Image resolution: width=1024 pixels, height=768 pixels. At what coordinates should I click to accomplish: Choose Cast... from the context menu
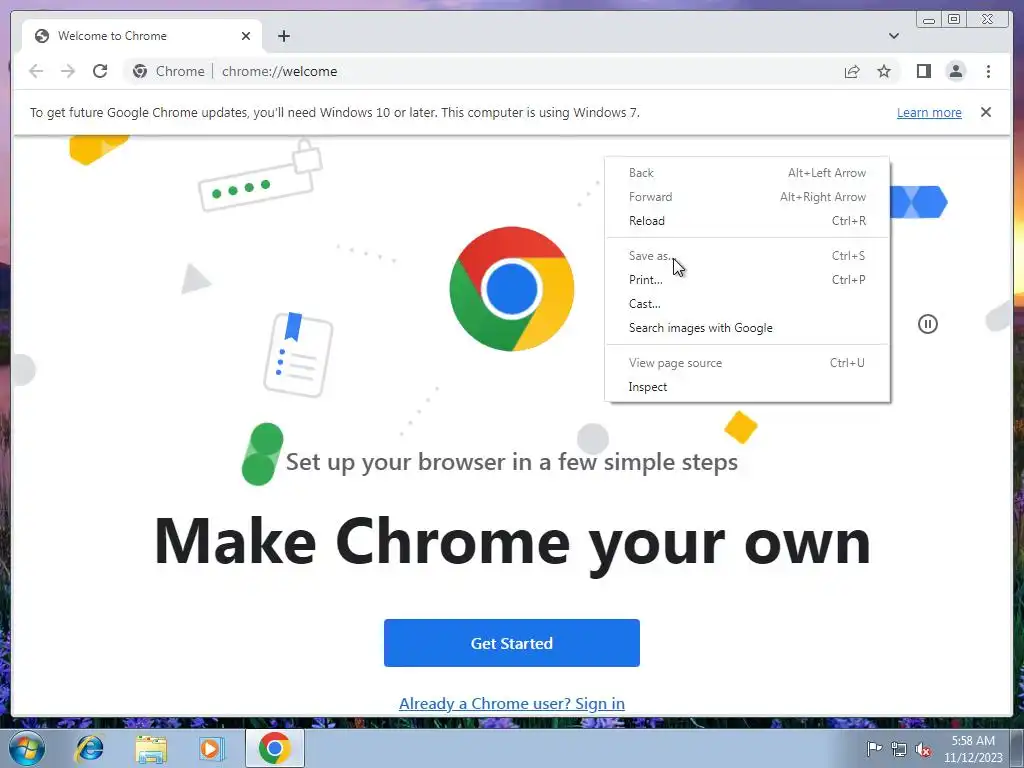coord(747,304)
